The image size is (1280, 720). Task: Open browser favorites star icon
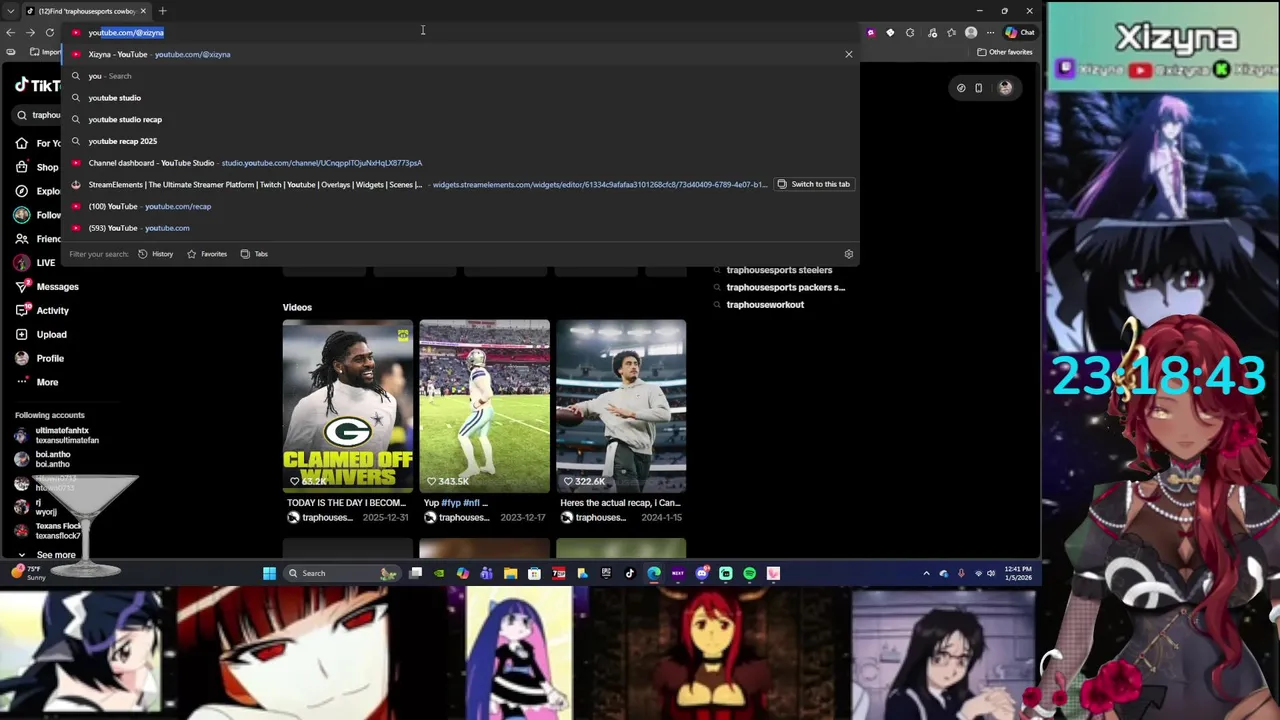click(951, 32)
